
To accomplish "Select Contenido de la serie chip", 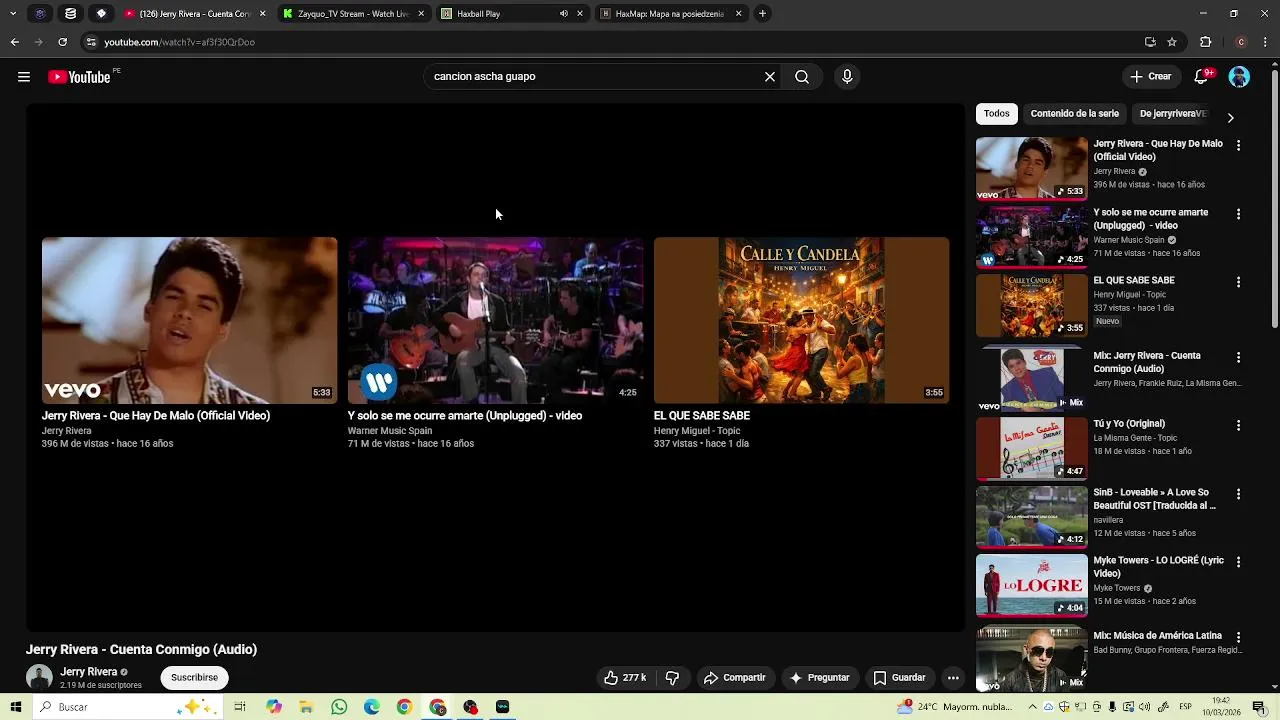I will 1075,114.
